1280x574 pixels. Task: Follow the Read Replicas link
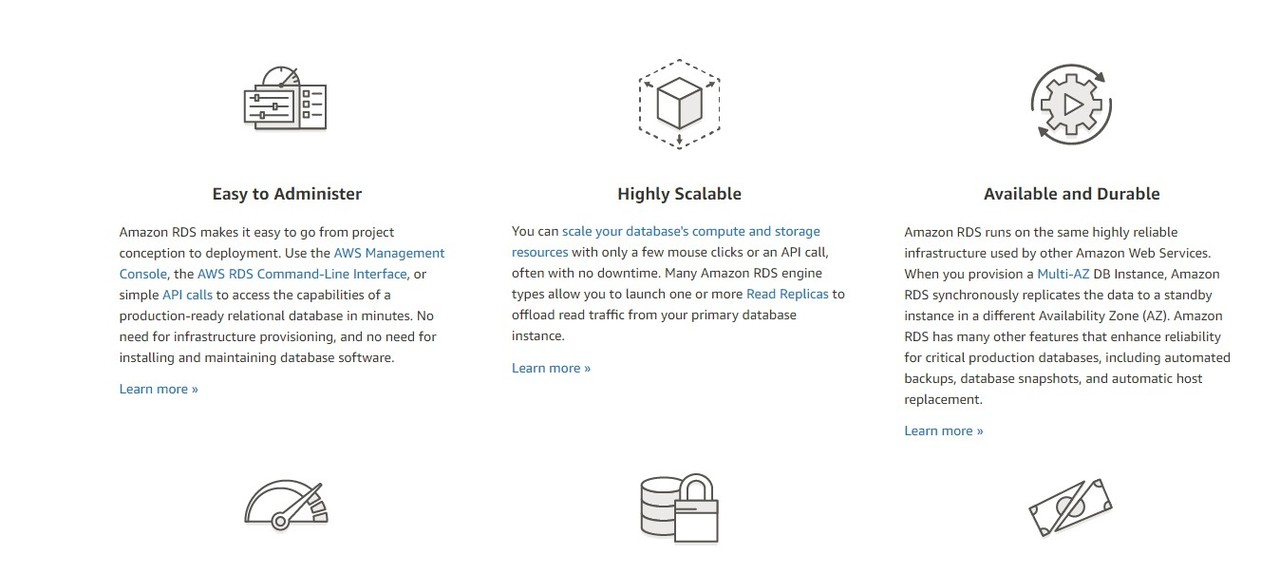click(787, 294)
